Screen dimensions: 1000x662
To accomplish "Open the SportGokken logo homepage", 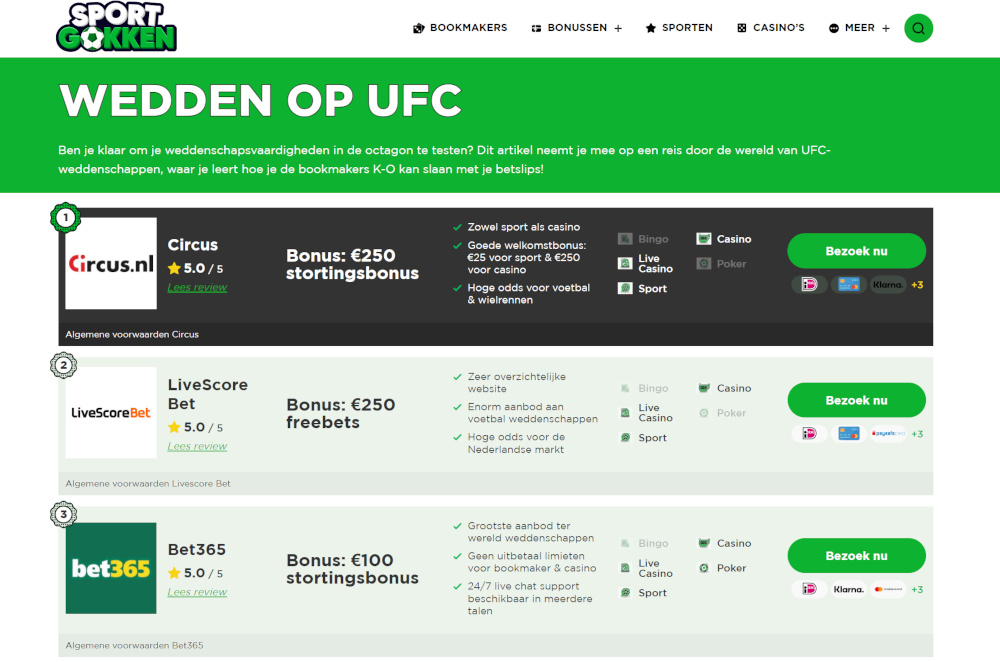I will 116,27.
